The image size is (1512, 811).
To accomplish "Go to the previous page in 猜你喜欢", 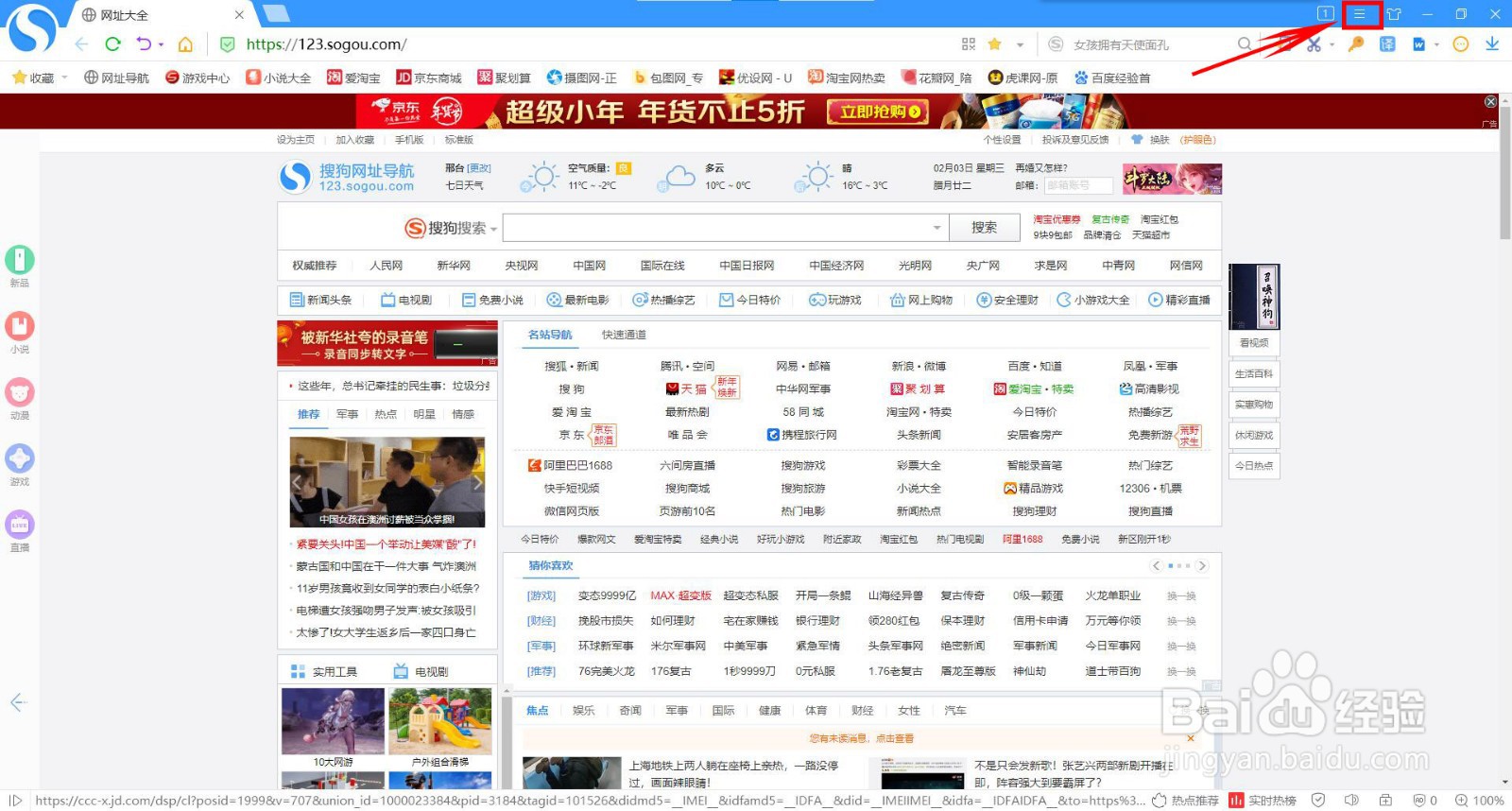I will (x=1156, y=565).
